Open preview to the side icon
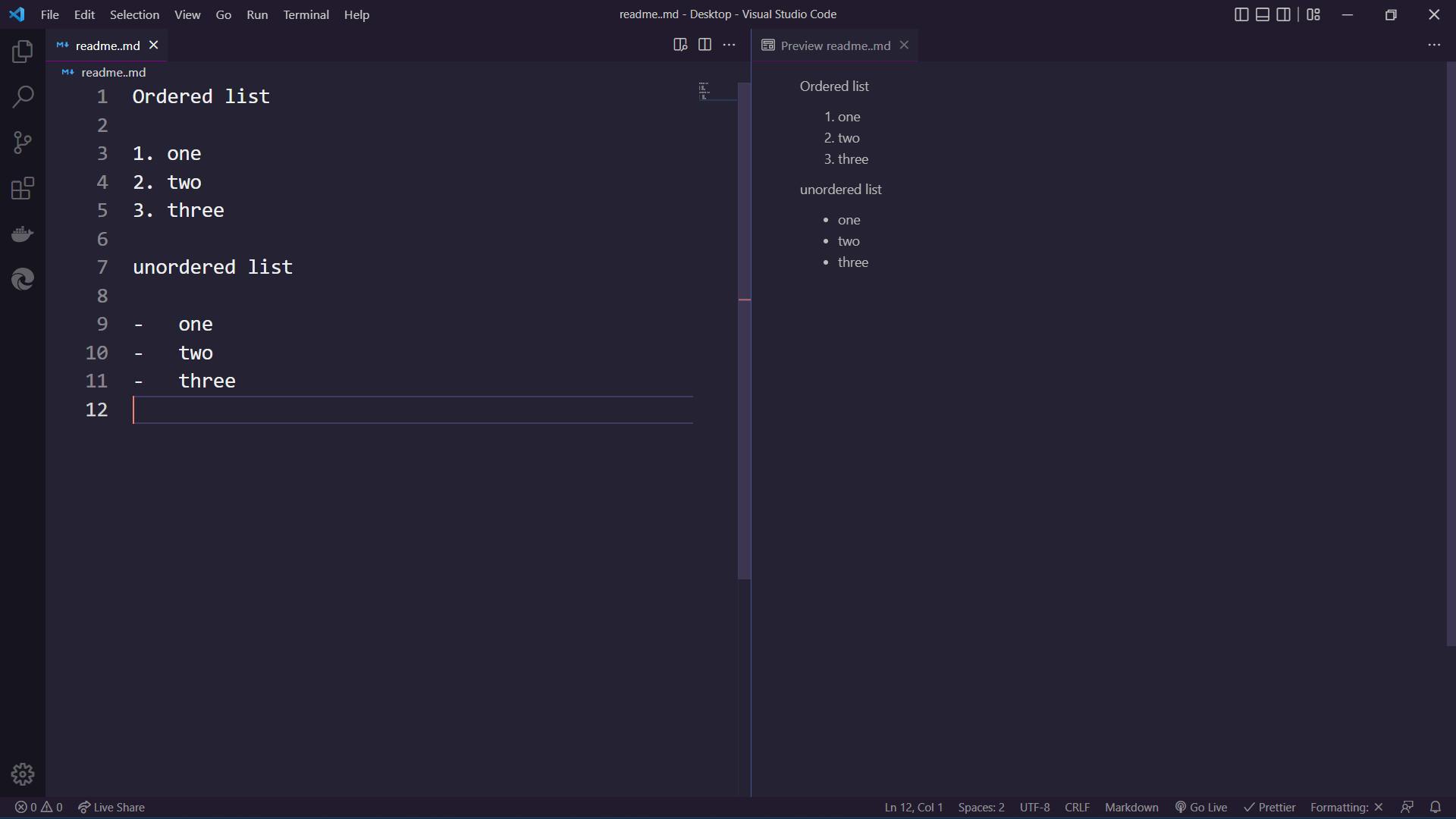1456x819 pixels. pos(680,45)
